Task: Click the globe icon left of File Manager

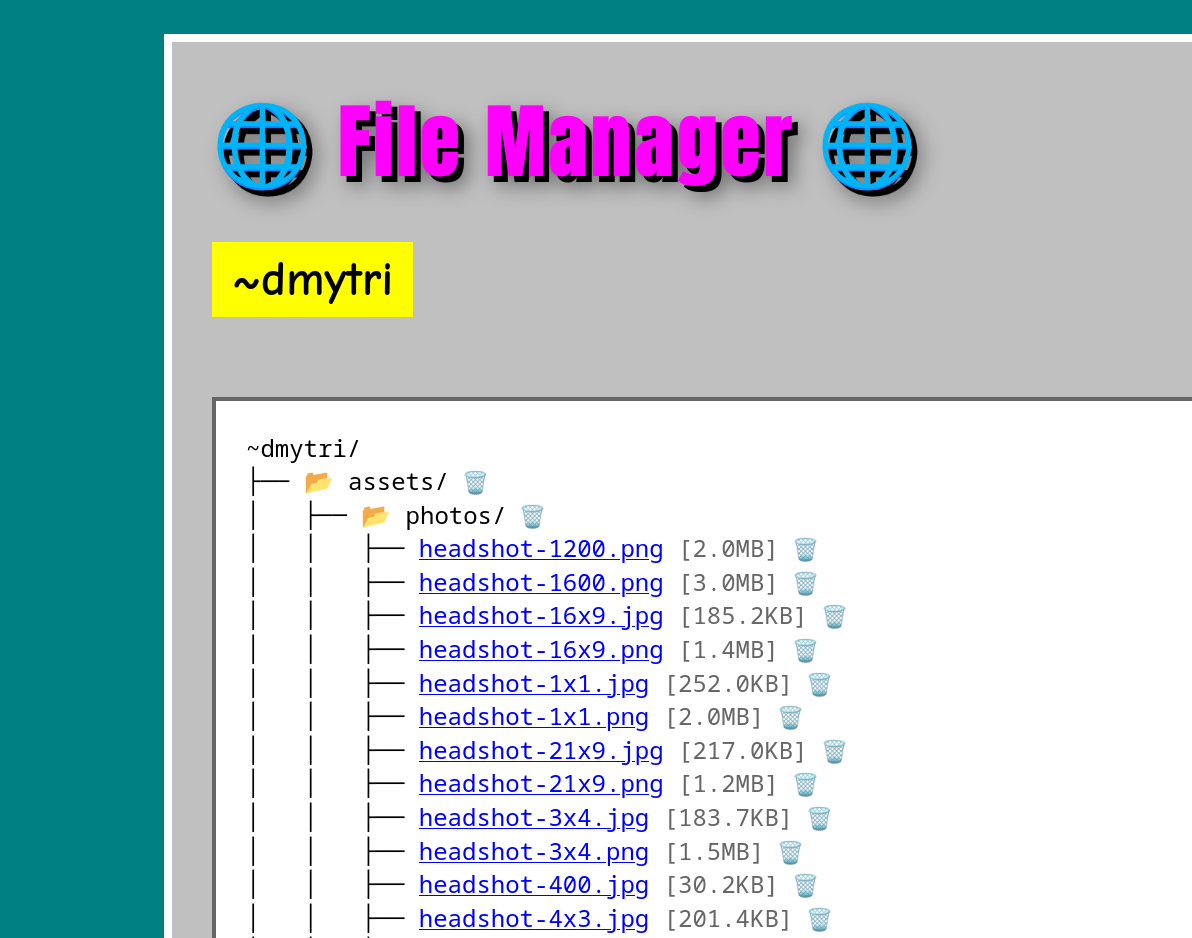Action: pos(262,146)
